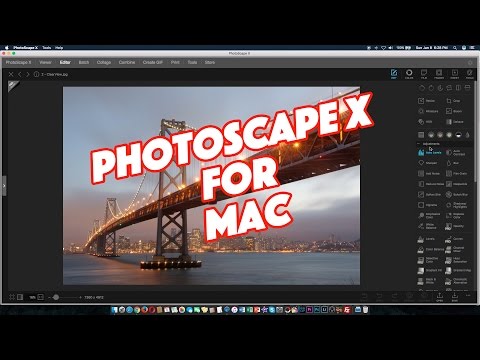Image resolution: width=480 pixels, height=360 pixels.
Task: Select the Film Grain adjustment
Action: point(456,173)
